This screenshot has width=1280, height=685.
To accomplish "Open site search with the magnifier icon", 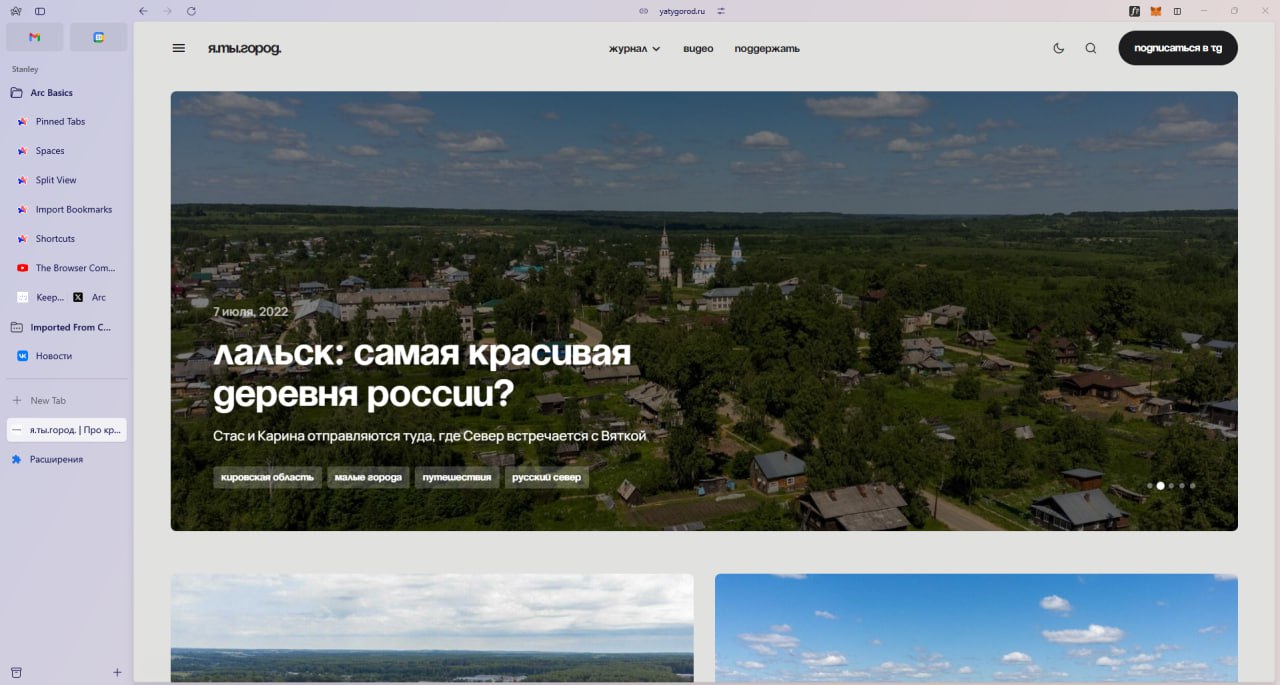I will pyautogui.click(x=1090, y=47).
